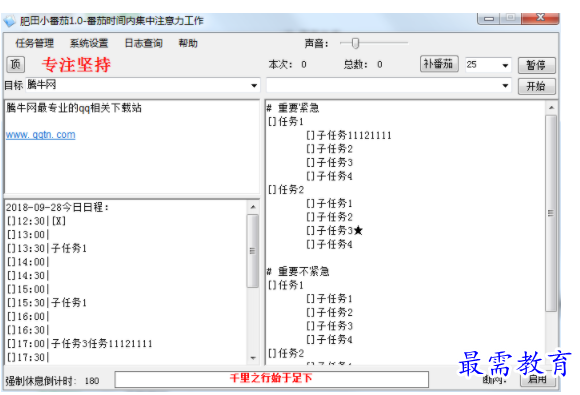Click the star icon after 子任务3
This screenshot has height=395, width=580.
click(x=358, y=230)
